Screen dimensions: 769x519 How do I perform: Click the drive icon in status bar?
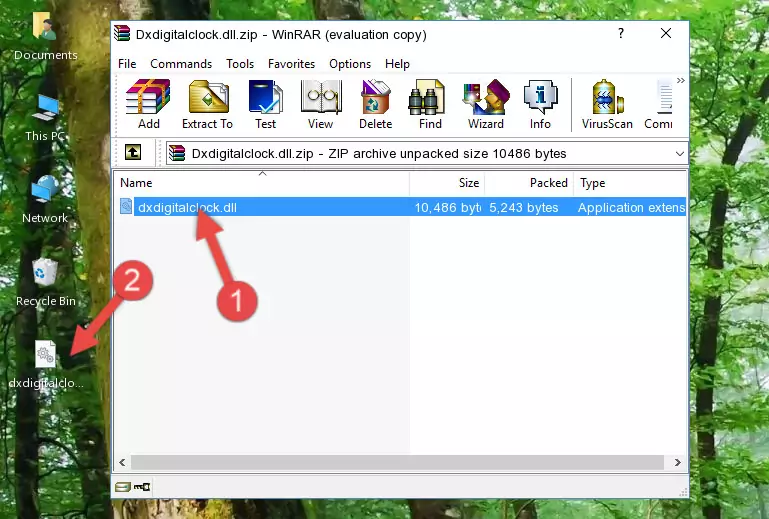pos(123,487)
